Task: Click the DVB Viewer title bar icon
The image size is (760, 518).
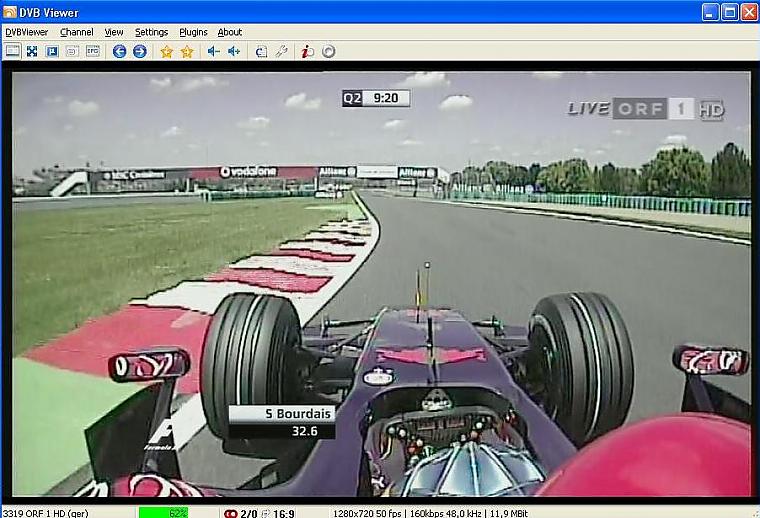Action: [9, 12]
